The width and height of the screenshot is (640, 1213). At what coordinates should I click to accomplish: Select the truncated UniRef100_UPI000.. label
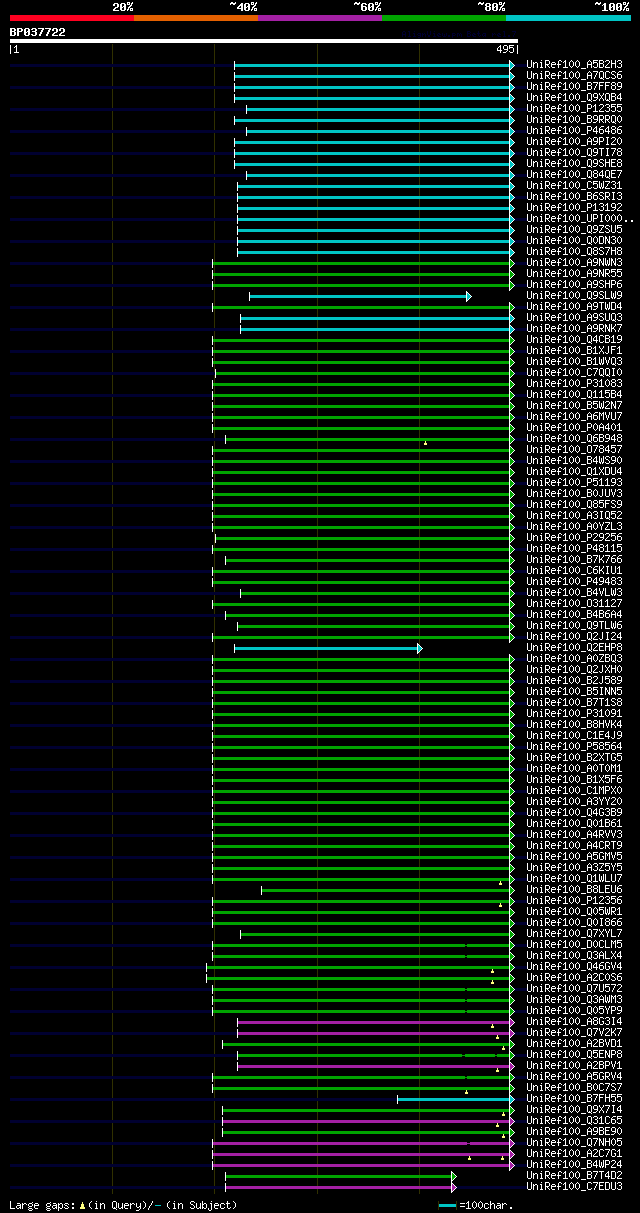(580, 218)
